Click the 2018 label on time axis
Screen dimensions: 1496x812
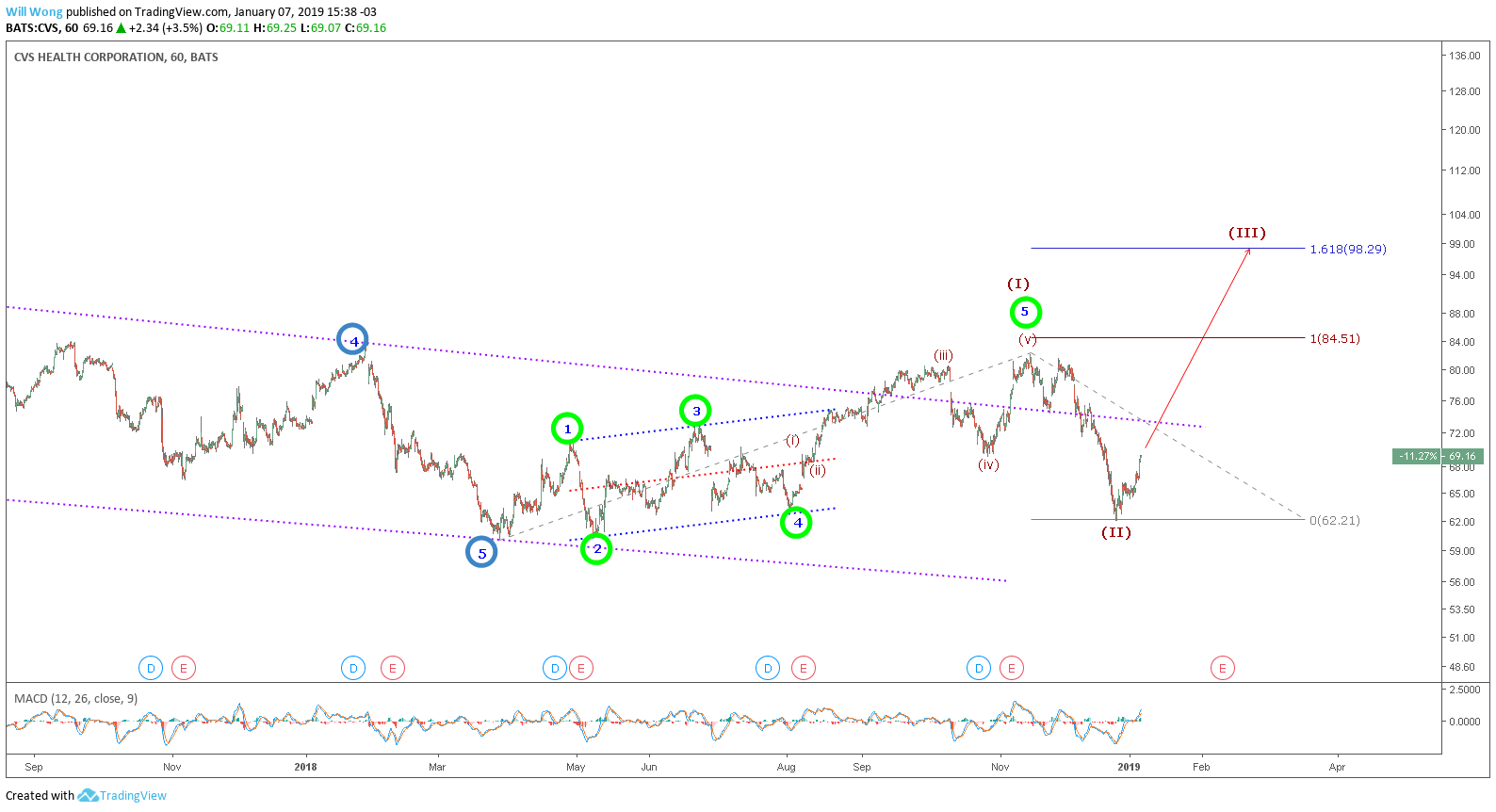click(305, 767)
